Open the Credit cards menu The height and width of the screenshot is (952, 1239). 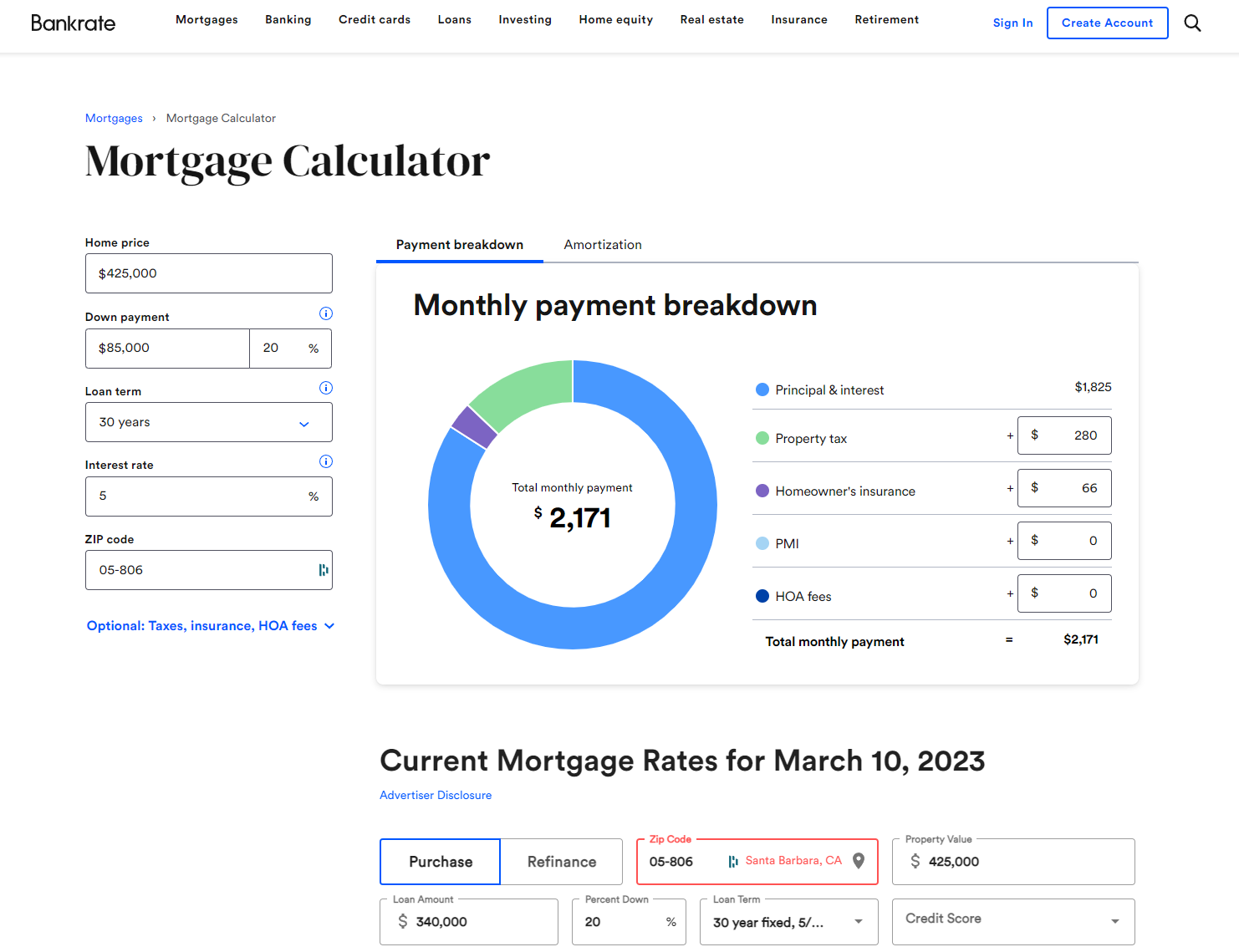click(375, 19)
